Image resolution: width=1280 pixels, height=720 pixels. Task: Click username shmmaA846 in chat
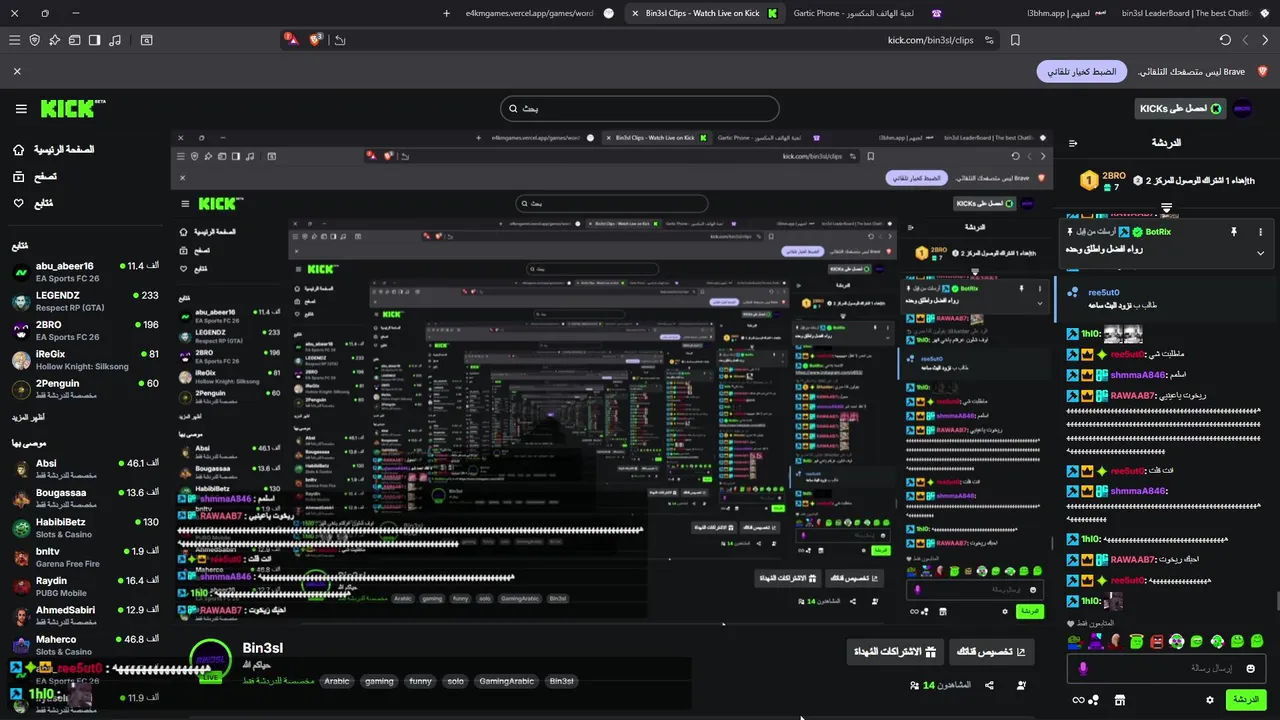point(1138,375)
